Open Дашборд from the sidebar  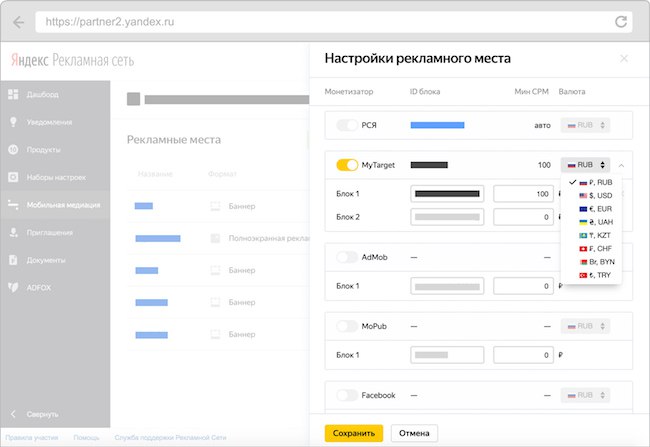tap(55, 95)
